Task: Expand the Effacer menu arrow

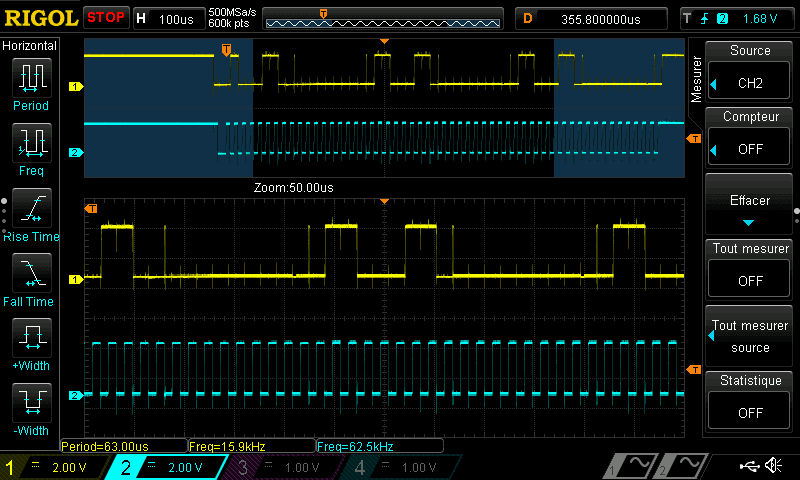Action: 748,222
